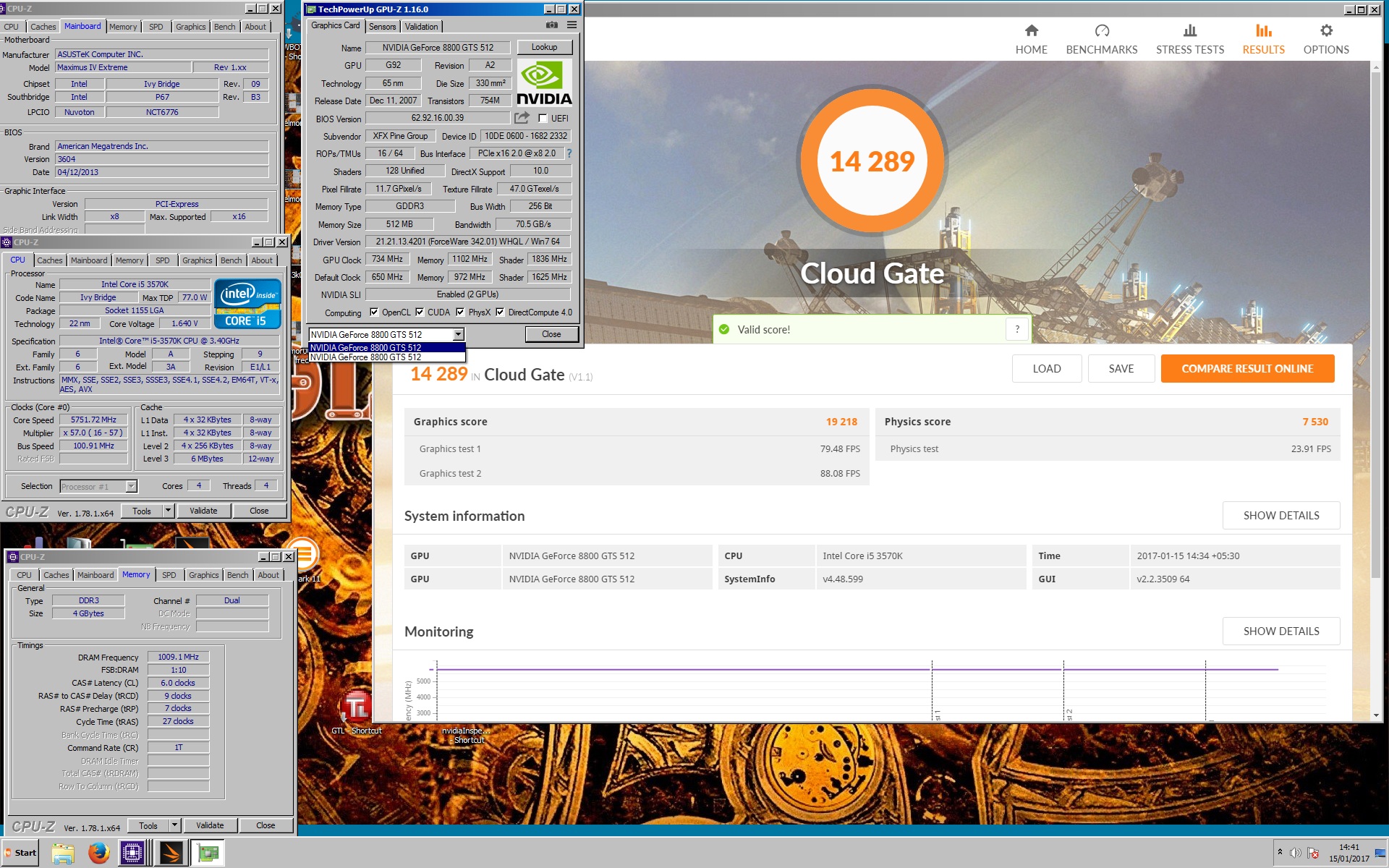
Task: Click the Lookup button in GPU-Z
Action: coord(544,47)
